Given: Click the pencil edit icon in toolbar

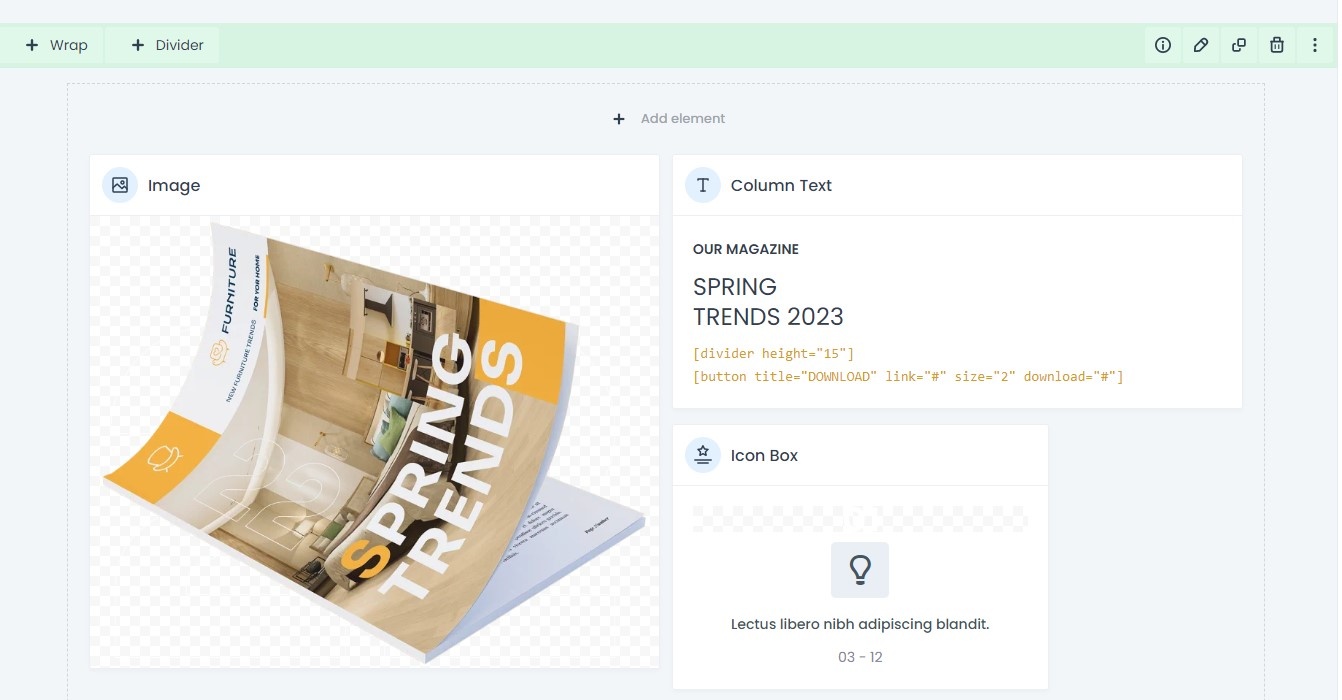Looking at the screenshot, I should point(1200,45).
